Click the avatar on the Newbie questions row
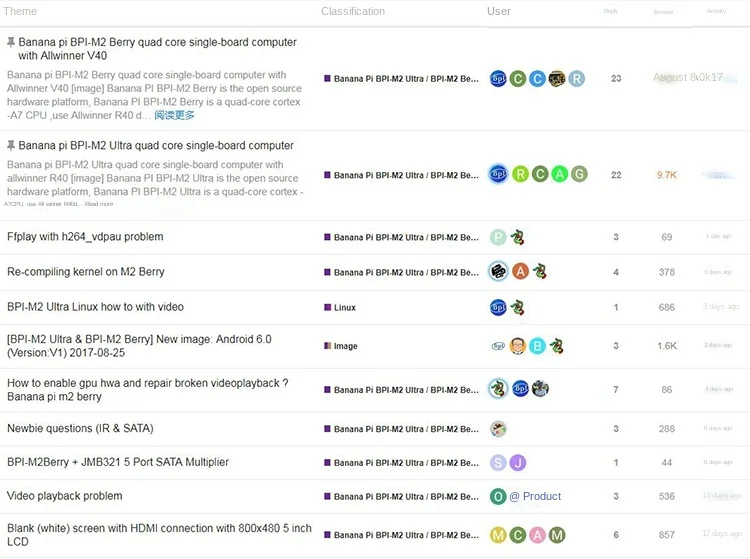Image resolution: width=750 pixels, height=559 pixels. pos(498,429)
